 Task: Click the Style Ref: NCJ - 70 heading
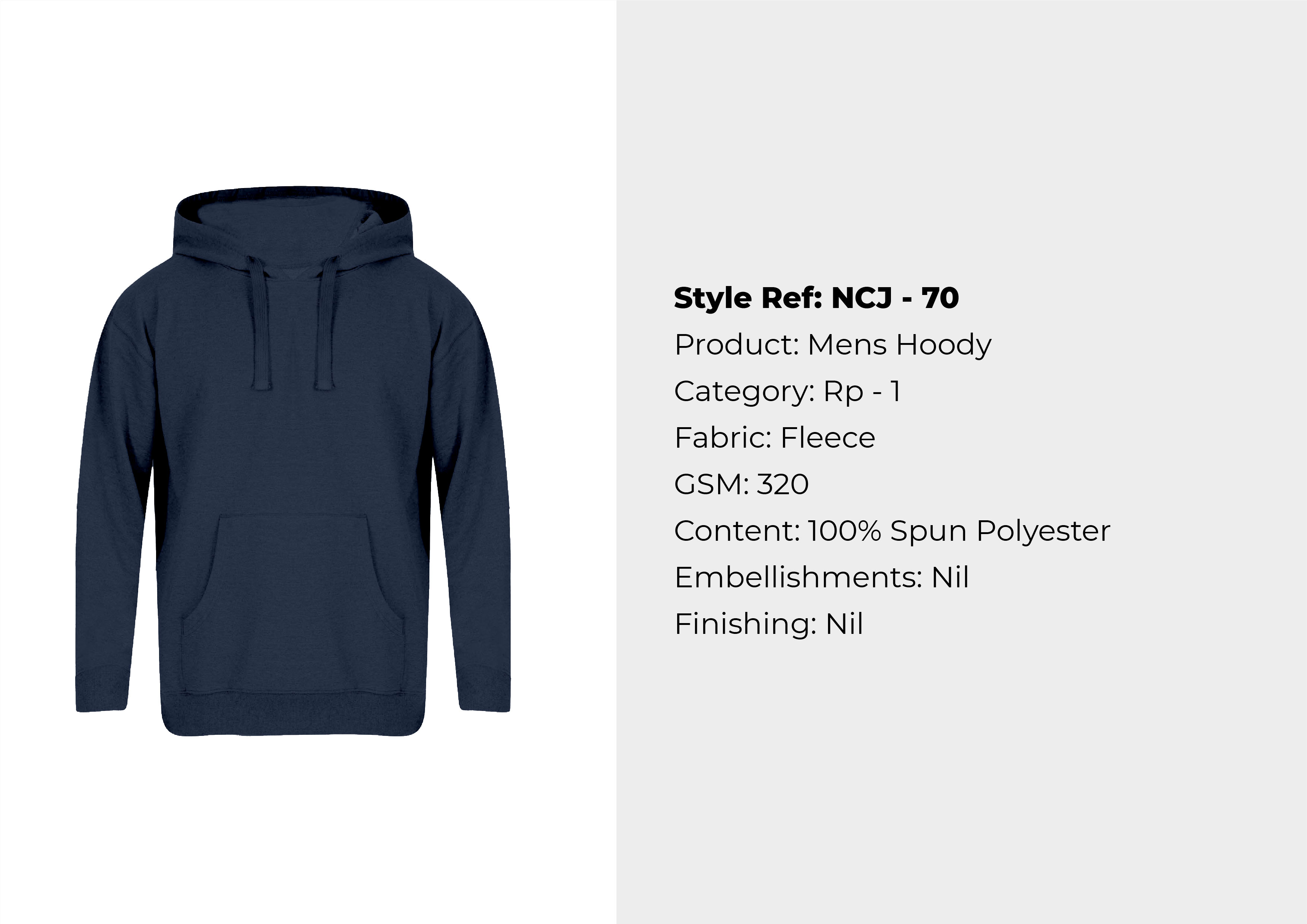point(816,298)
